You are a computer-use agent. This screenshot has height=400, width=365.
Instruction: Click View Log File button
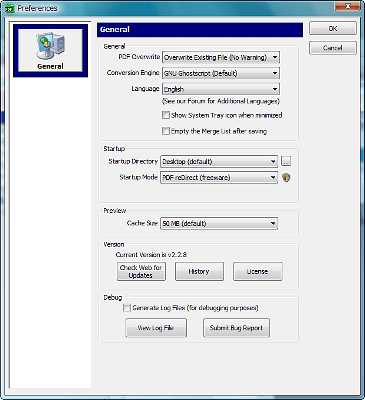156,328
